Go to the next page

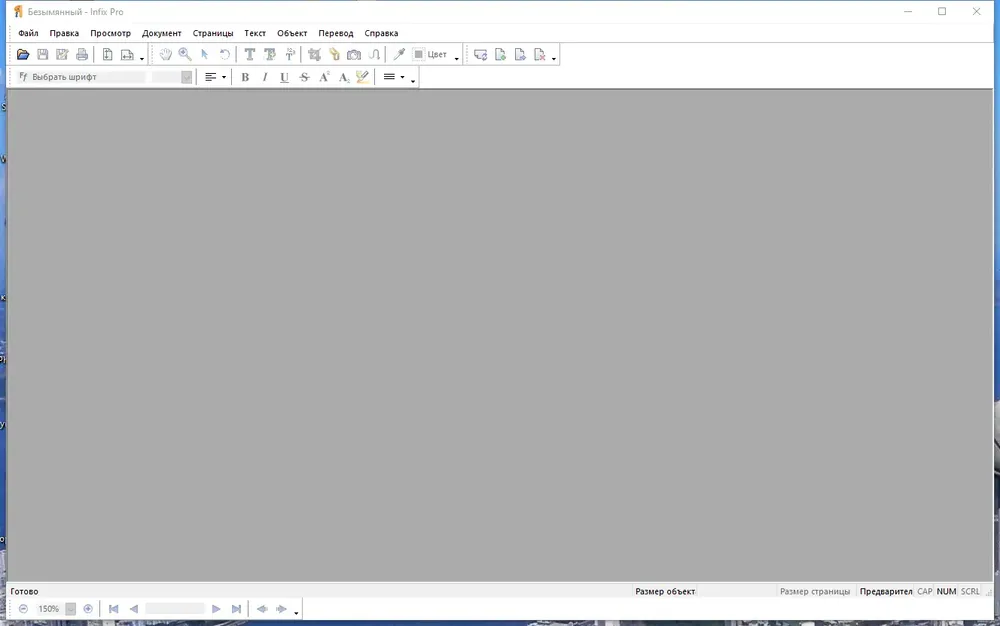pos(216,609)
